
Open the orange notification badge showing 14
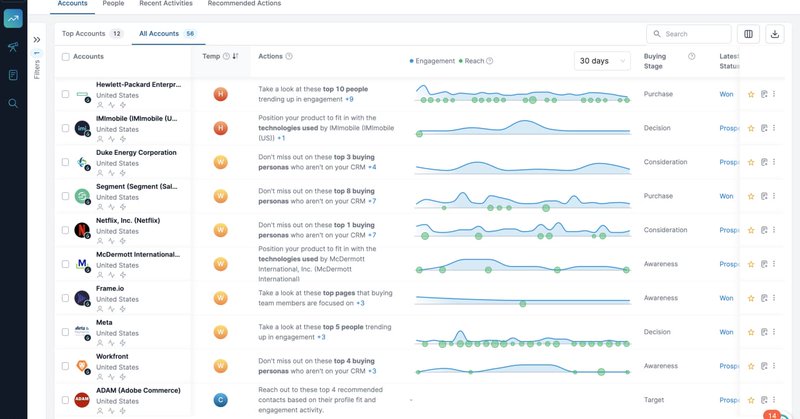click(772, 415)
